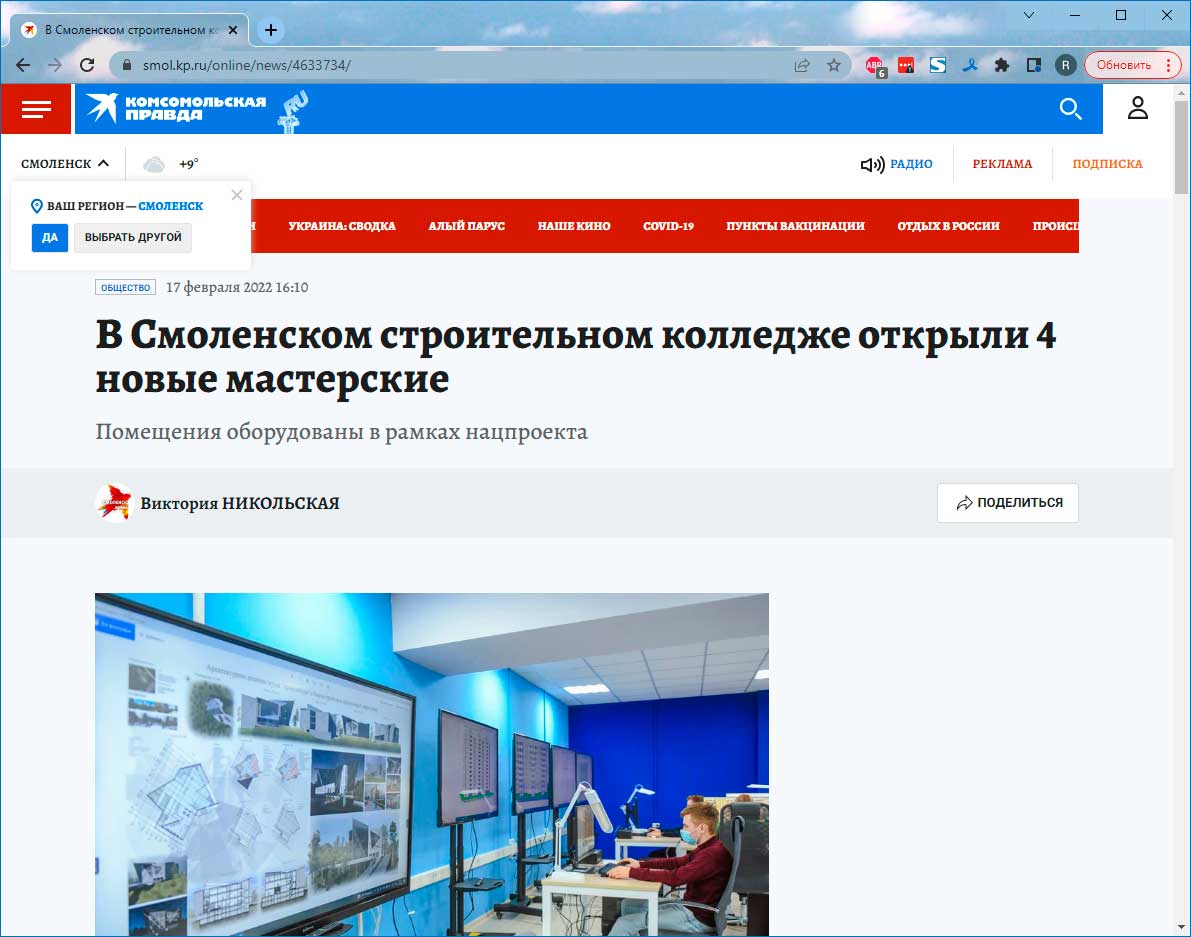1191x937 pixels.
Task: Reload the page
Action: point(87,65)
